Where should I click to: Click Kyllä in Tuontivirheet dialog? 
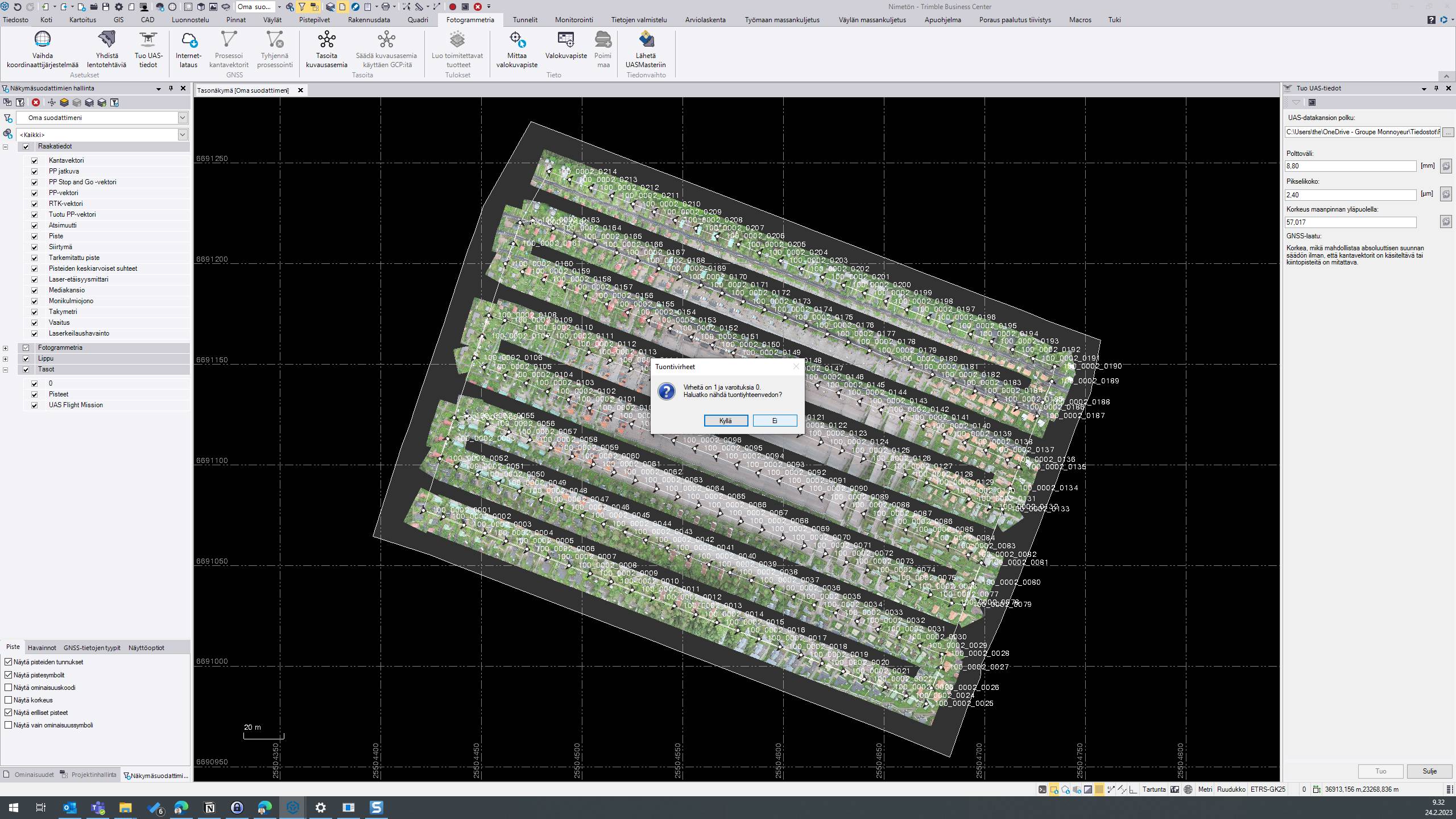pyautogui.click(x=726, y=421)
